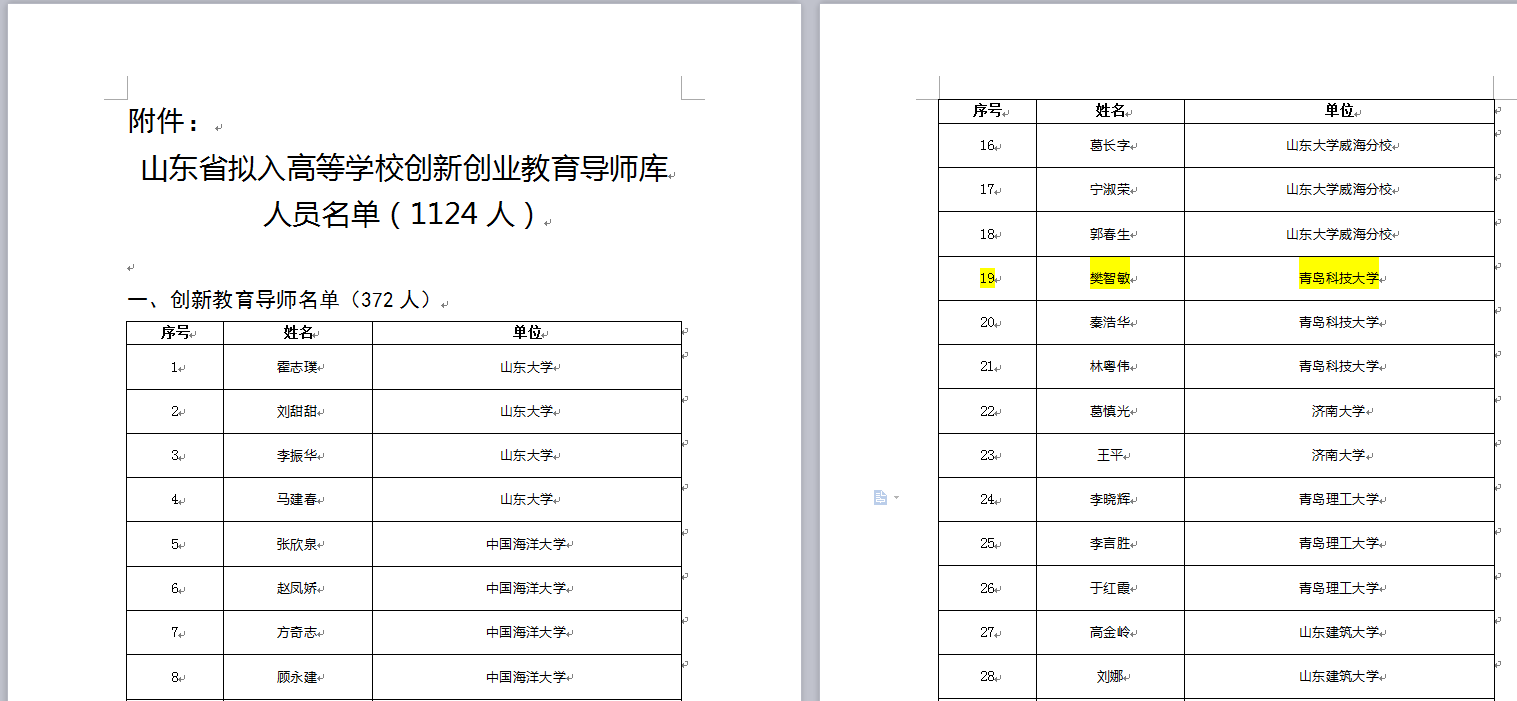
Task: Click the name 李晓辉 in row 24
Action: point(1109,499)
